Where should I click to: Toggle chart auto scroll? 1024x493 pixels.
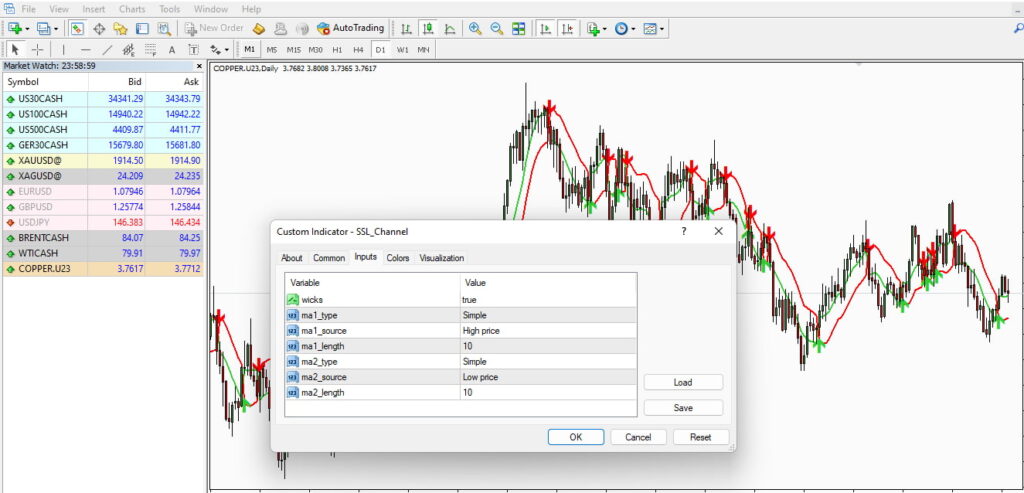(546, 29)
